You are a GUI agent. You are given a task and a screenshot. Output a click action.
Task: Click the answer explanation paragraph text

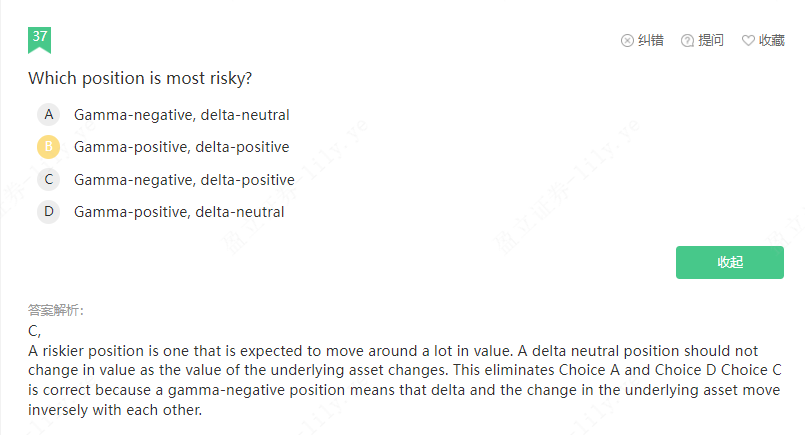pyautogui.click(x=400, y=380)
